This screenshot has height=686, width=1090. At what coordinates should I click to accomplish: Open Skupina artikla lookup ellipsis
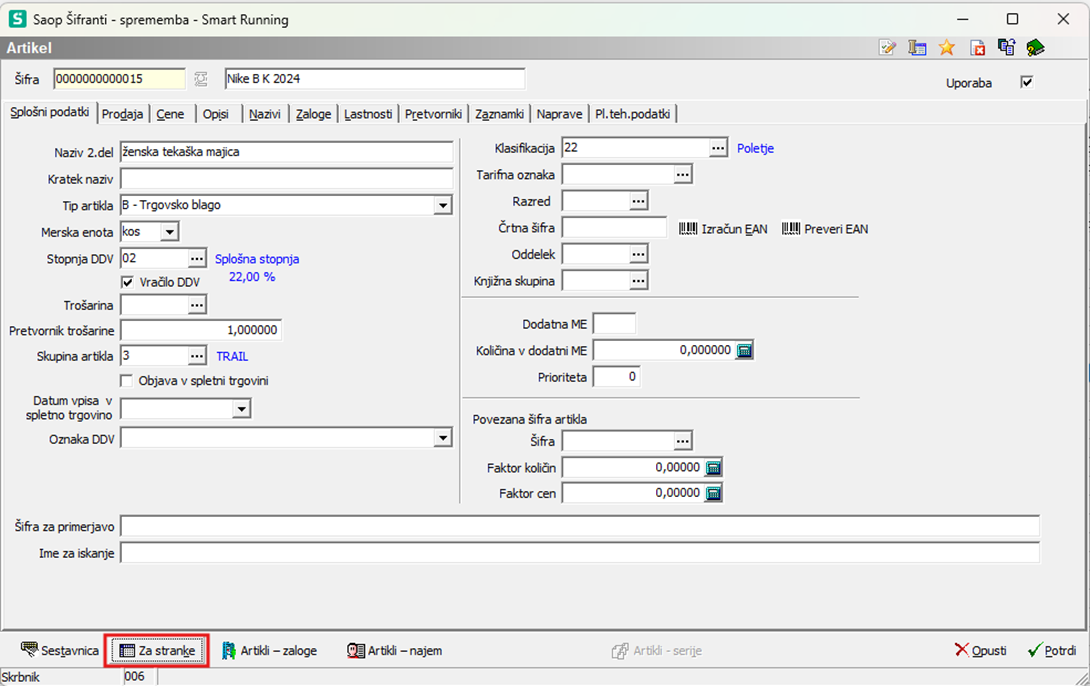point(197,356)
